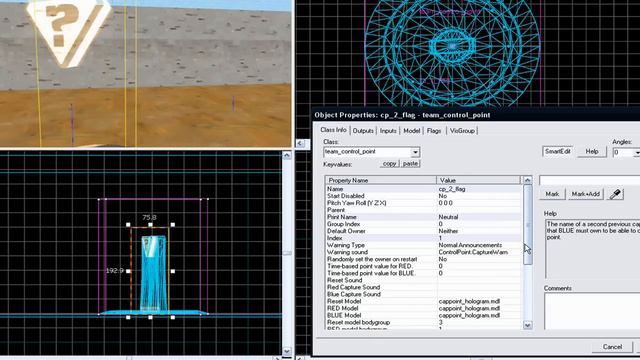
Task: Select the Randomly set the owner row
Action: (x=423, y=259)
